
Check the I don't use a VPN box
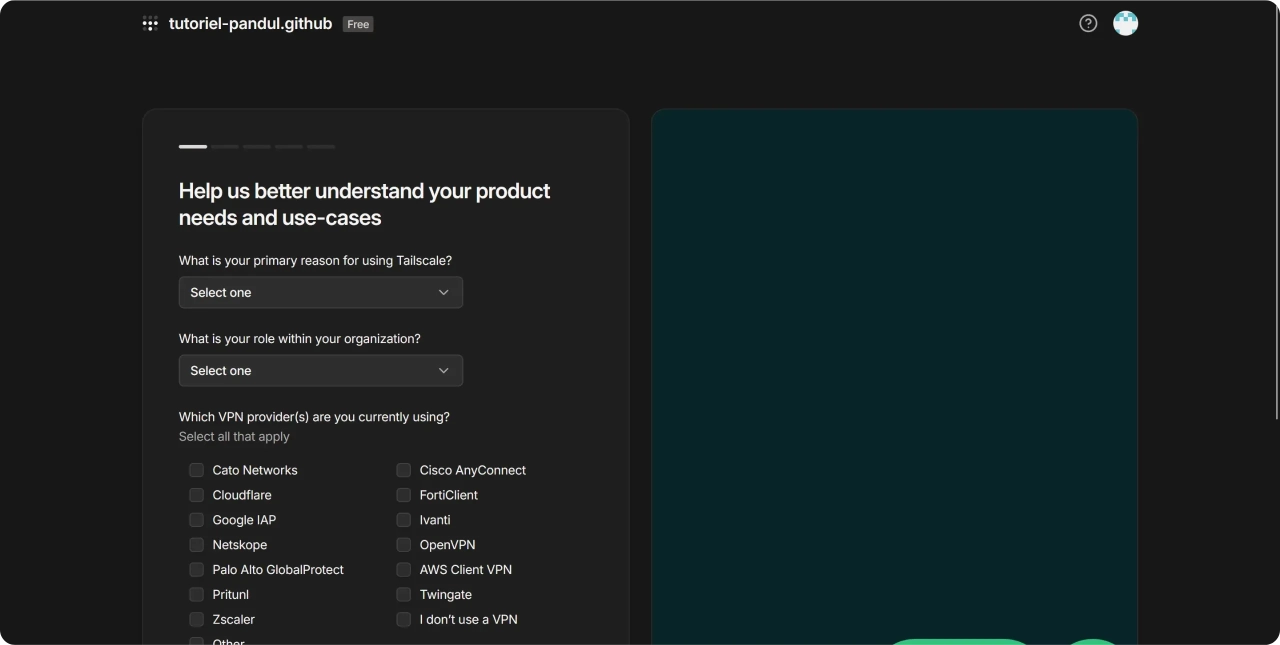click(x=403, y=620)
